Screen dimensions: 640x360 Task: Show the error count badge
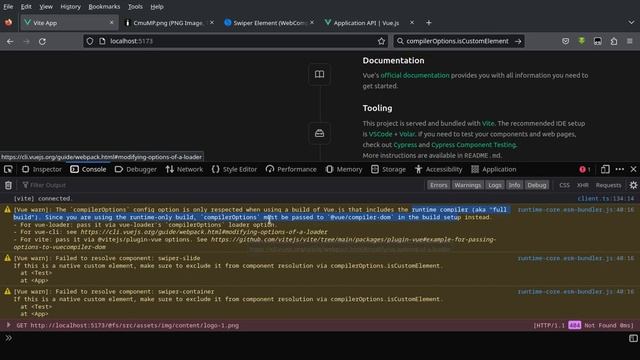click(x=584, y=169)
